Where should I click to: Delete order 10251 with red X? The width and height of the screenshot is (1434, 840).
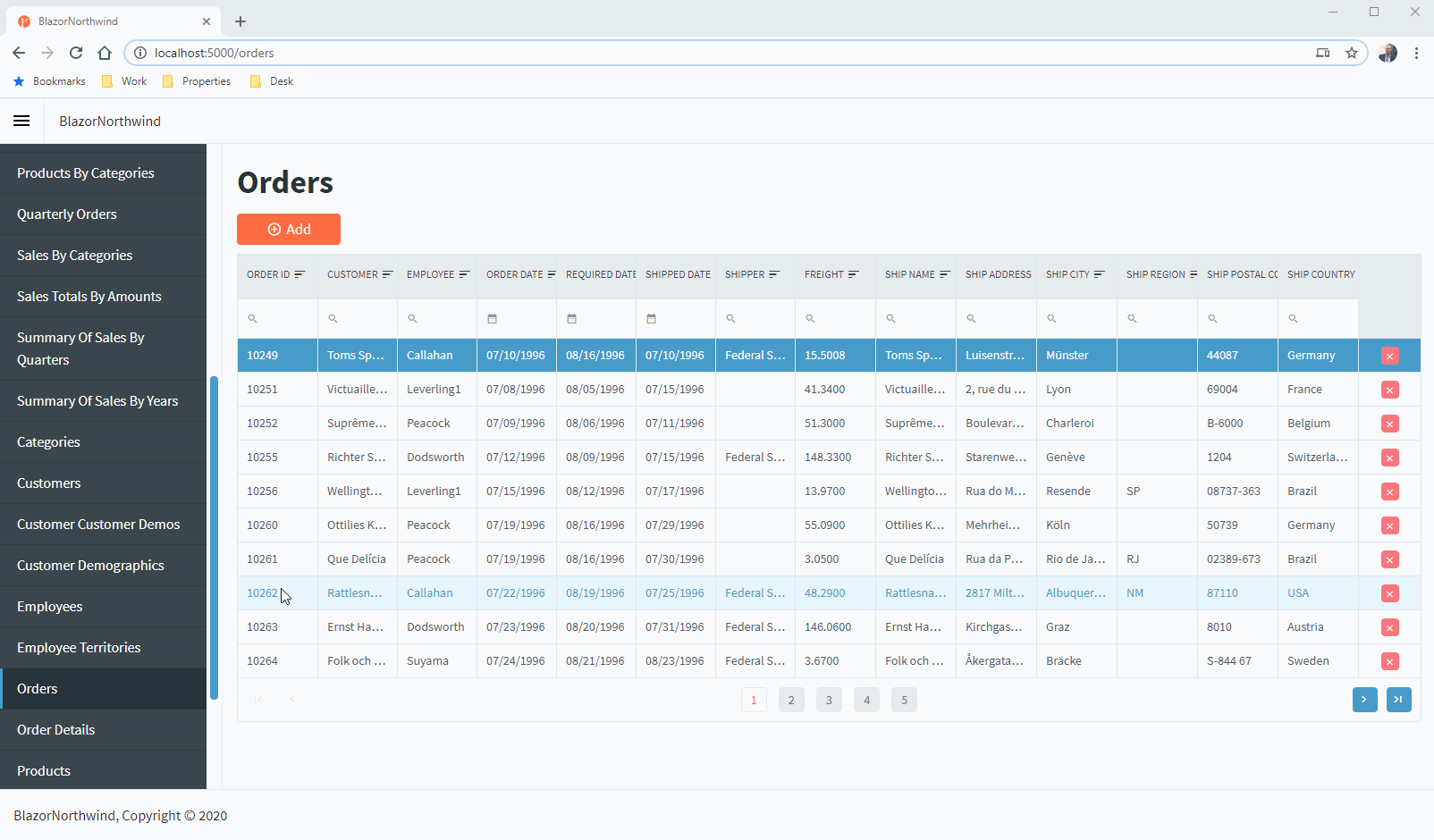(x=1389, y=390)
